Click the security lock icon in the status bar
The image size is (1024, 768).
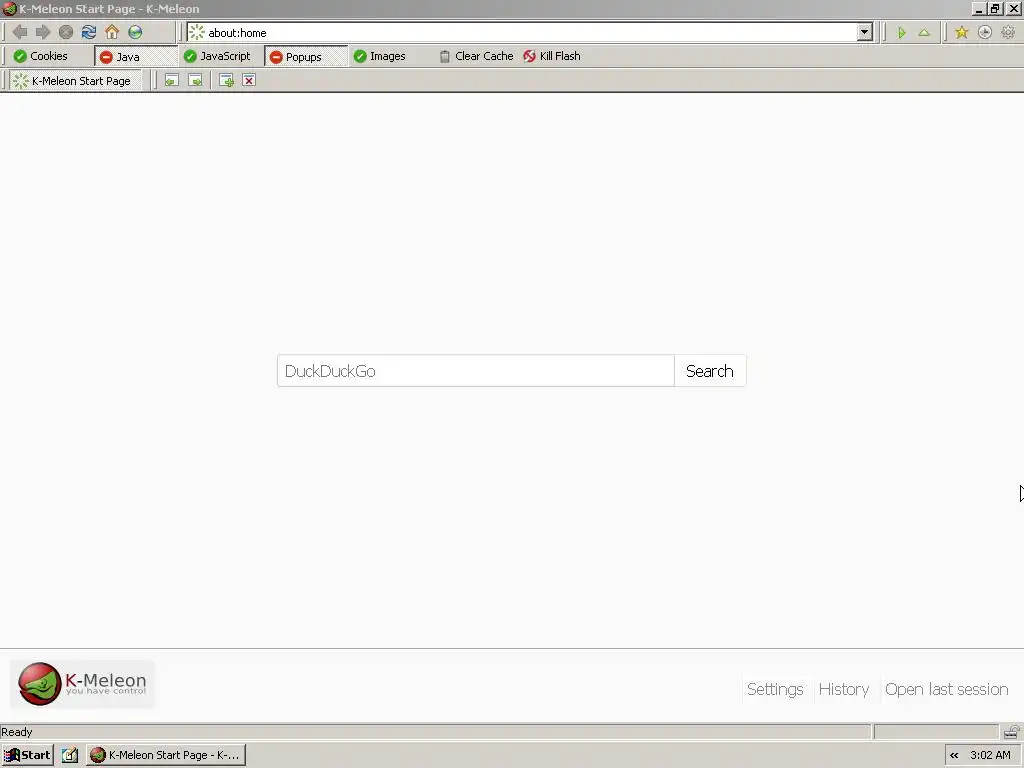tap(1012, 731)
